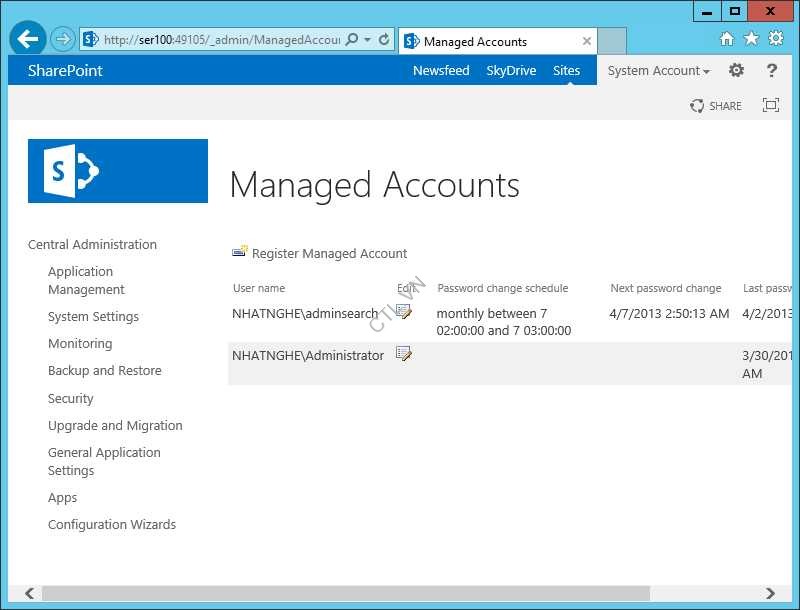The width and height of the screenshot is (800, 610).
Task: Expand the System Account menu
Action: 659,70
